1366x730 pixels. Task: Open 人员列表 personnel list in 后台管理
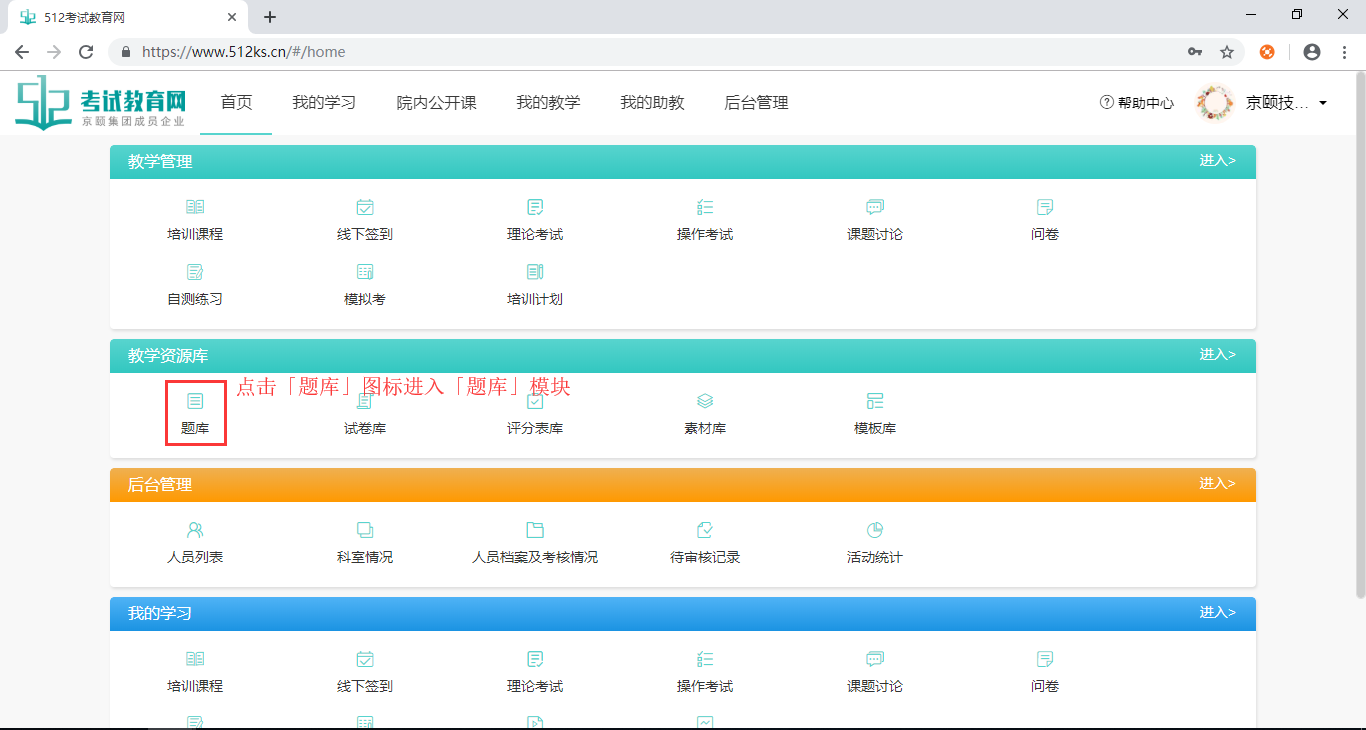195,541
